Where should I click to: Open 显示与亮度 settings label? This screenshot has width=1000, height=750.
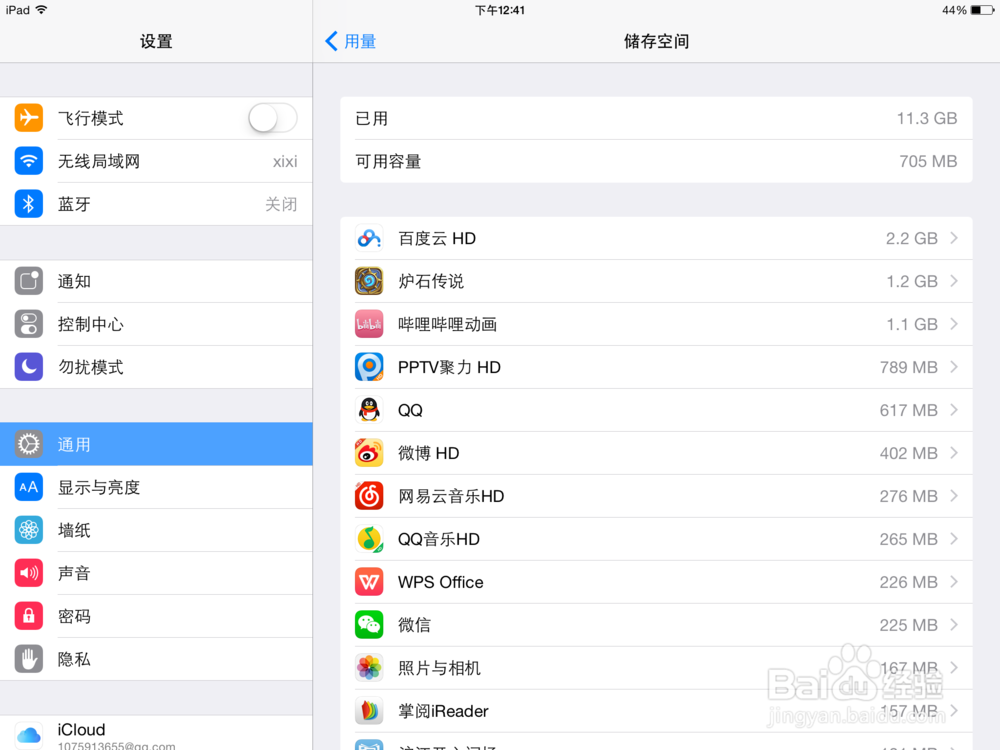99,487
